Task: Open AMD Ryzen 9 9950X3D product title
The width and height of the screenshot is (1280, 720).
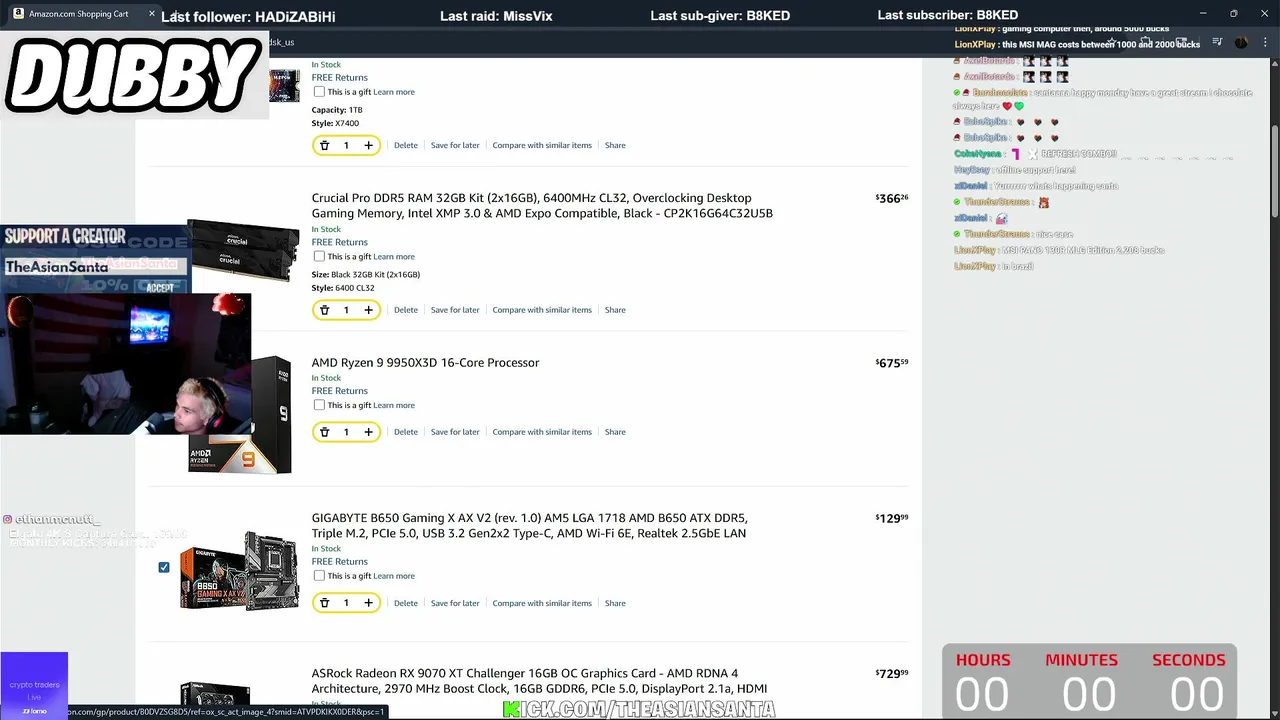Action: [425, 363]
